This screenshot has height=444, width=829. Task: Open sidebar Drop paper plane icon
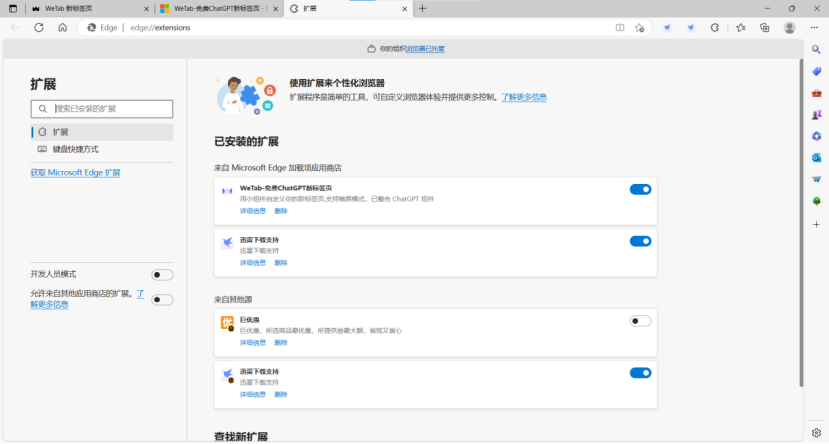click(816, 180)
